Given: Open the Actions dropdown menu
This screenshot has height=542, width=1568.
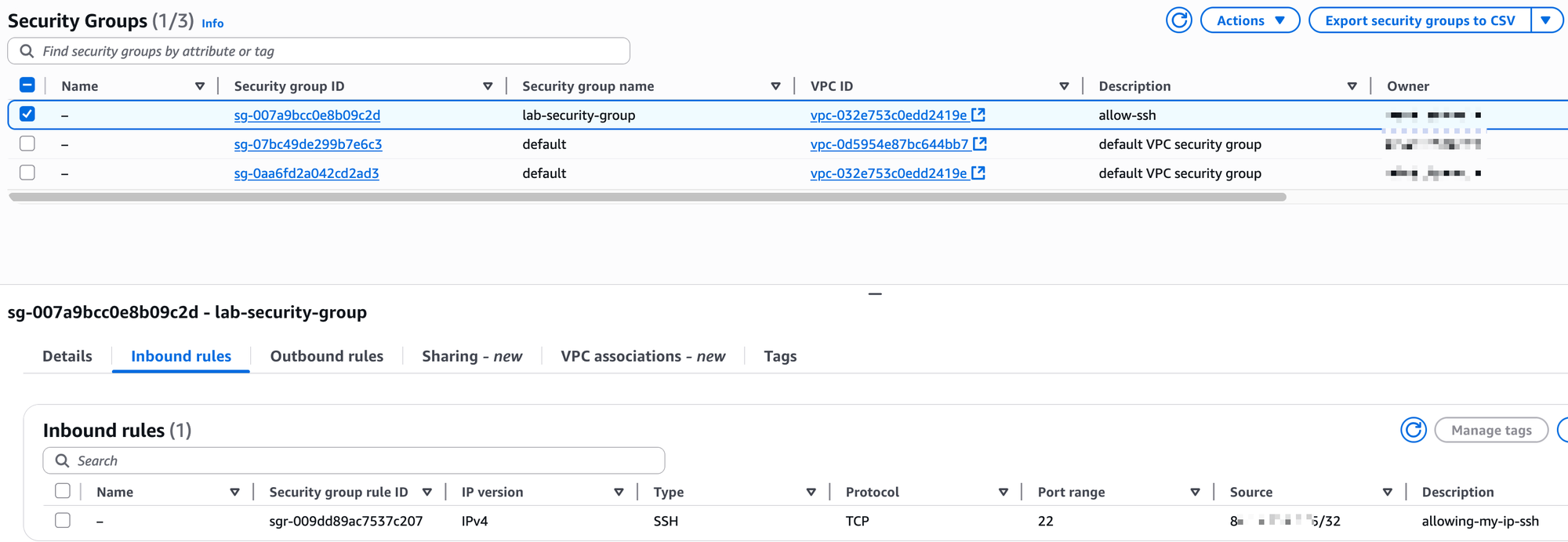Looking at the screenshot, I should coord(1250,20).
